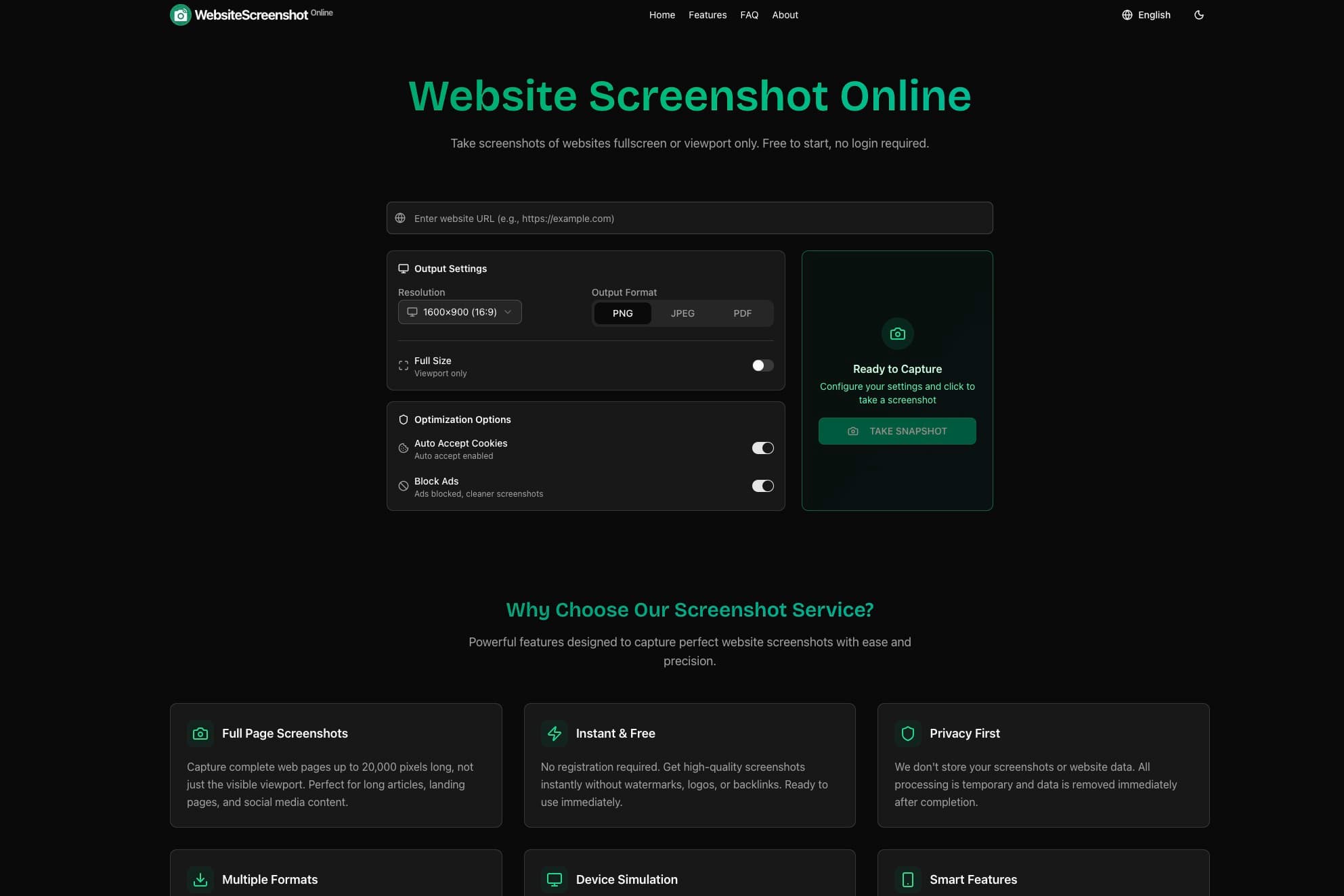Click the Instant & Free card title
Screen dimensions: 1344x896
[x=615, y=734]
